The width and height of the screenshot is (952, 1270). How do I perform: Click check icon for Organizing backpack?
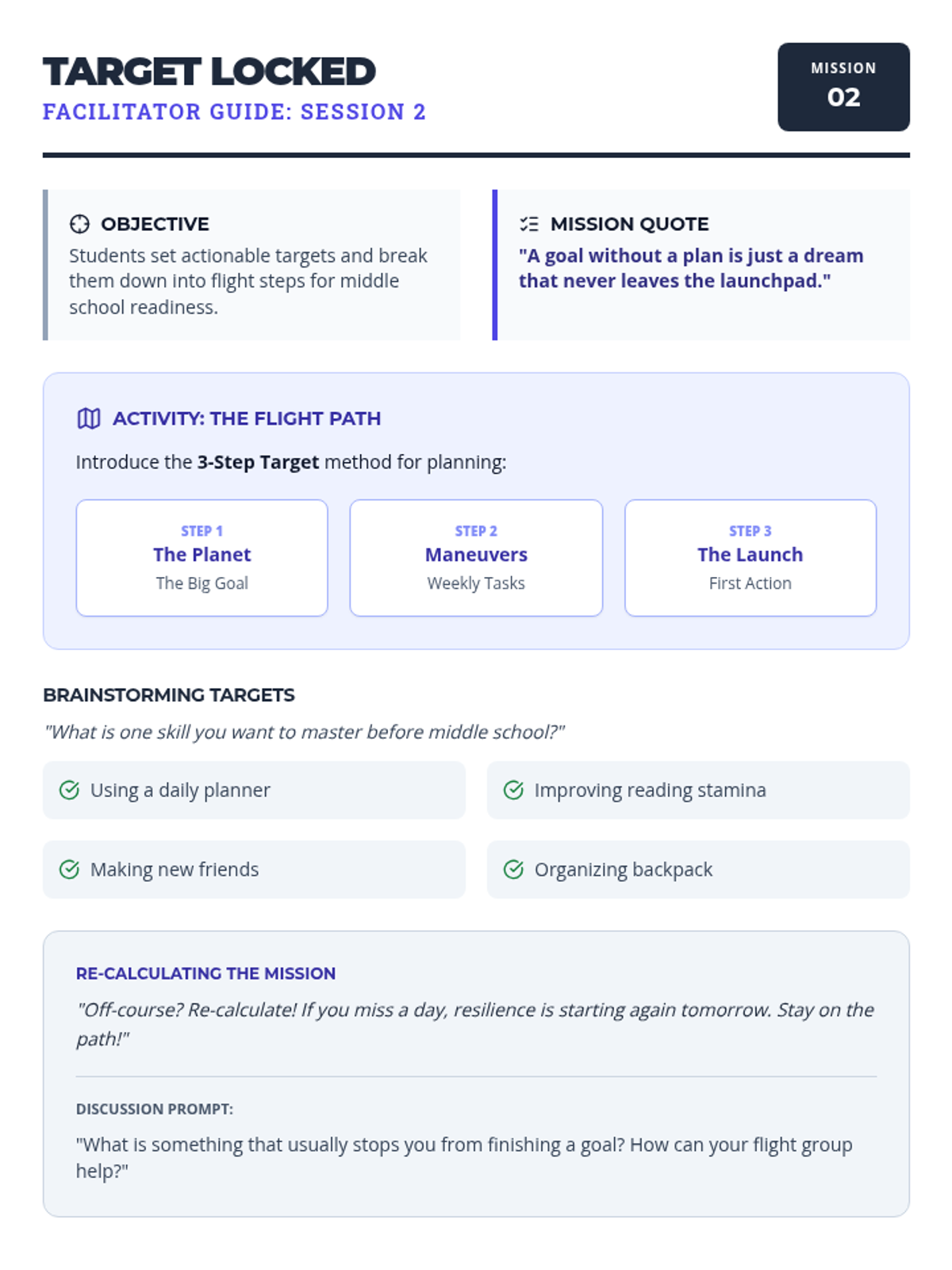tap(514, 869)
